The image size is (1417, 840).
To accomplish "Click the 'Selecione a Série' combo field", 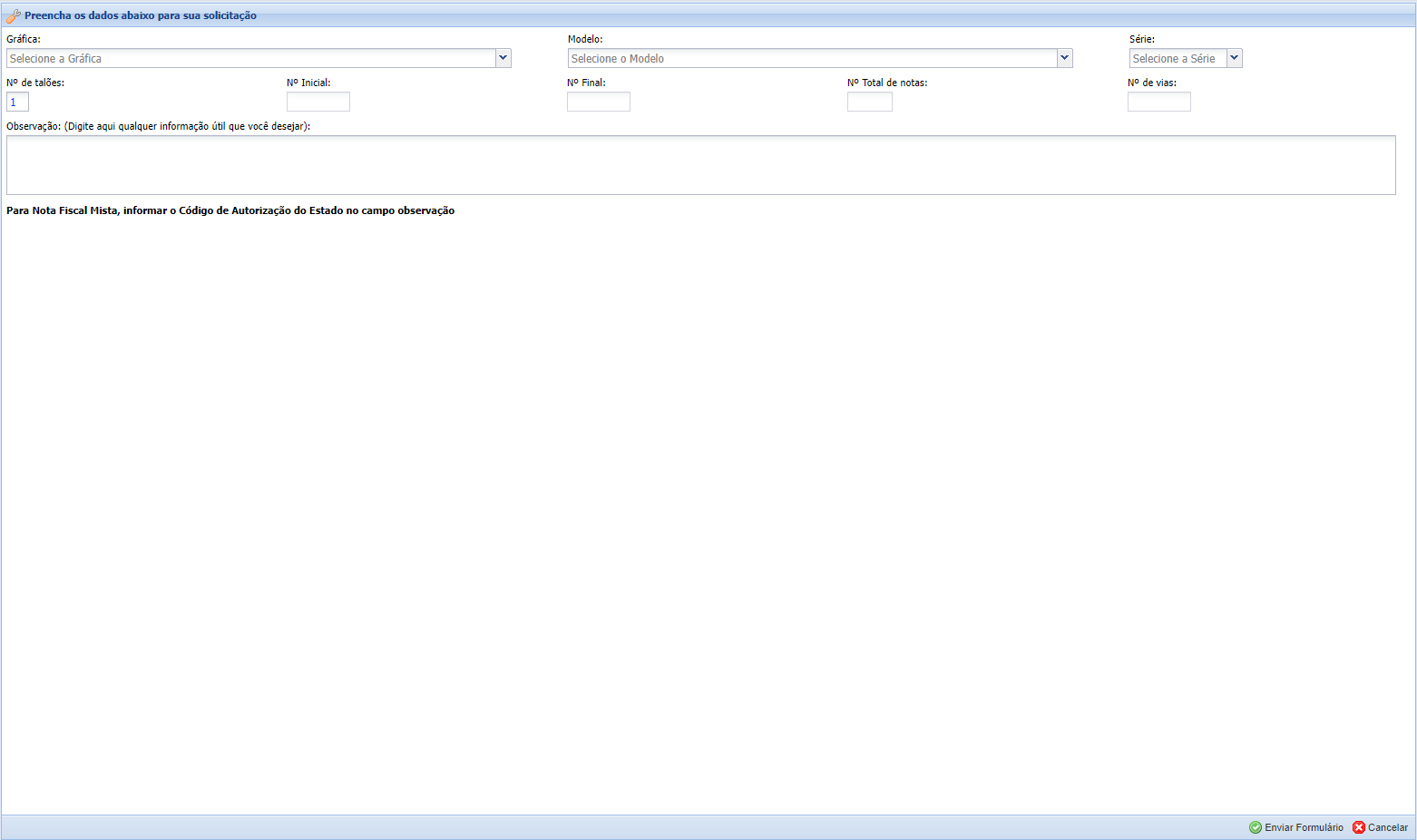I will coord(1178,58).
